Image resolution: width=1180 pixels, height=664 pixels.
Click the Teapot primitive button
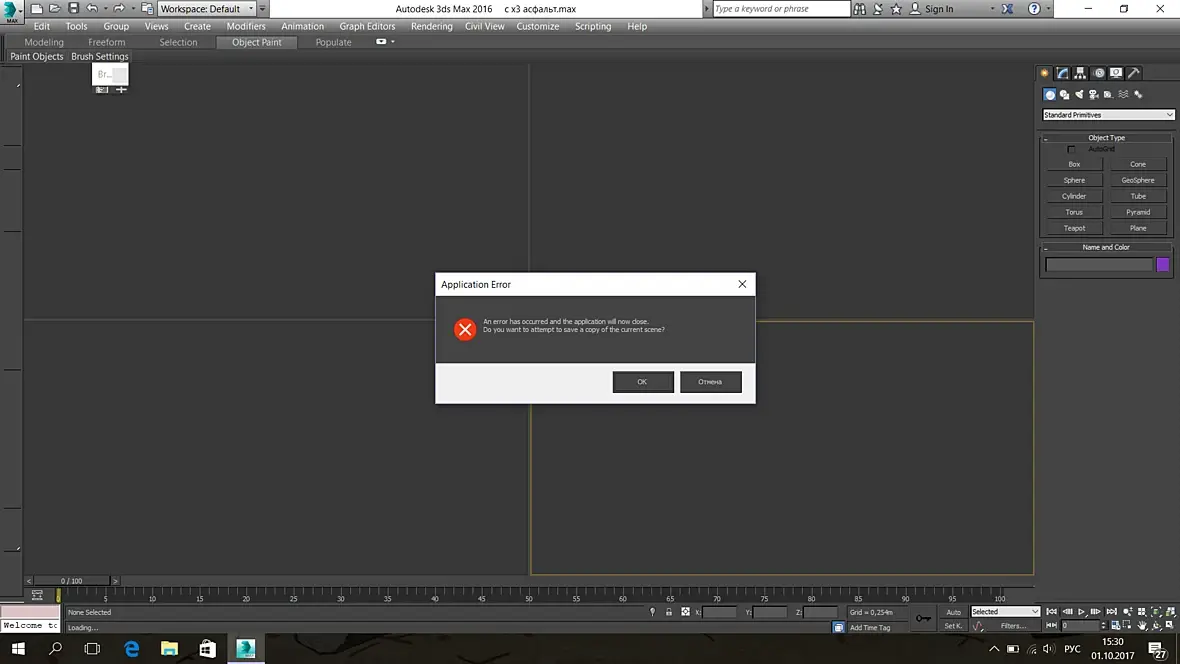(x=1074, y=228)
